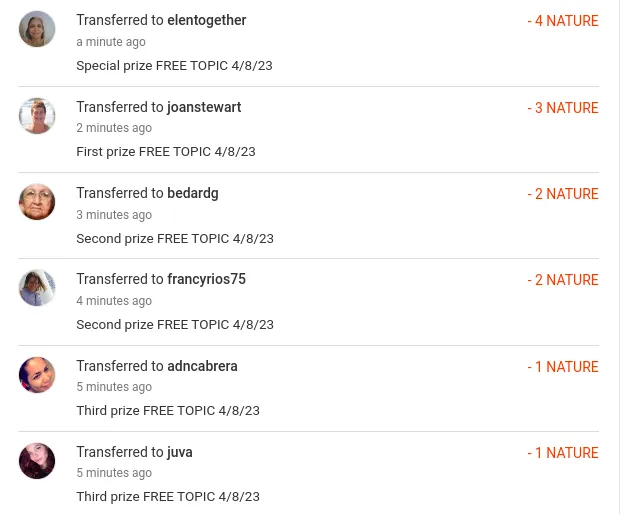Open bedardg's profile avatar
Screen dimensions: 620x514
(x=37, y=202)
